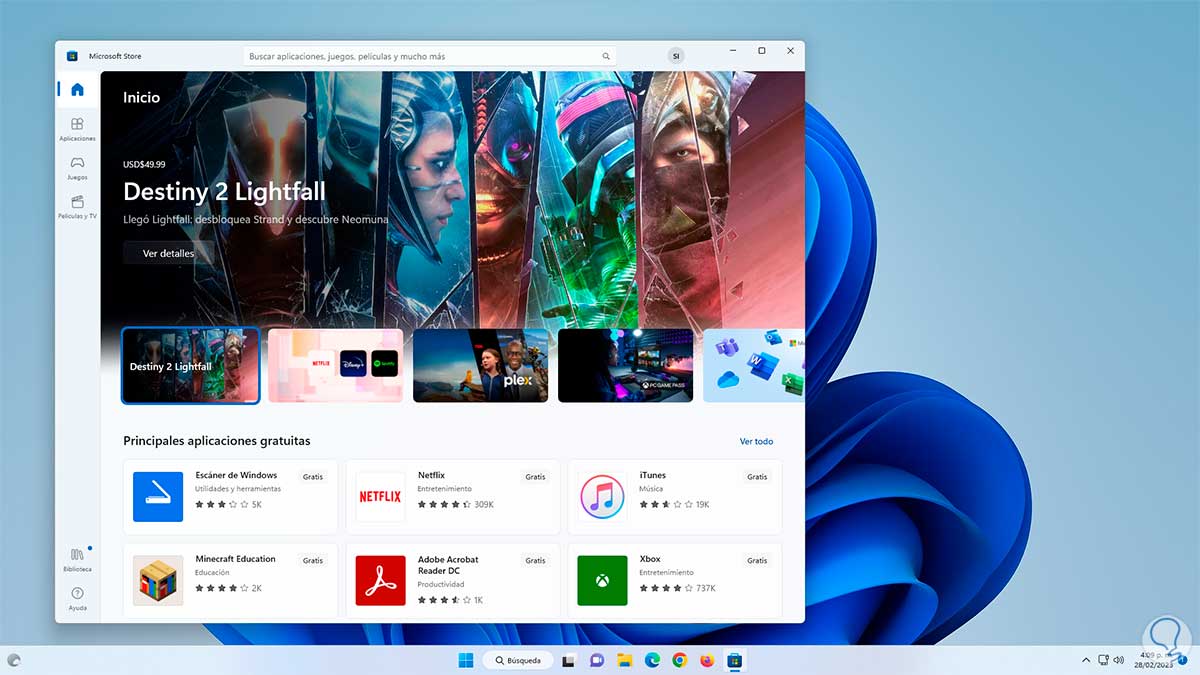Click Escáner de Windows title text

[236, 475]
